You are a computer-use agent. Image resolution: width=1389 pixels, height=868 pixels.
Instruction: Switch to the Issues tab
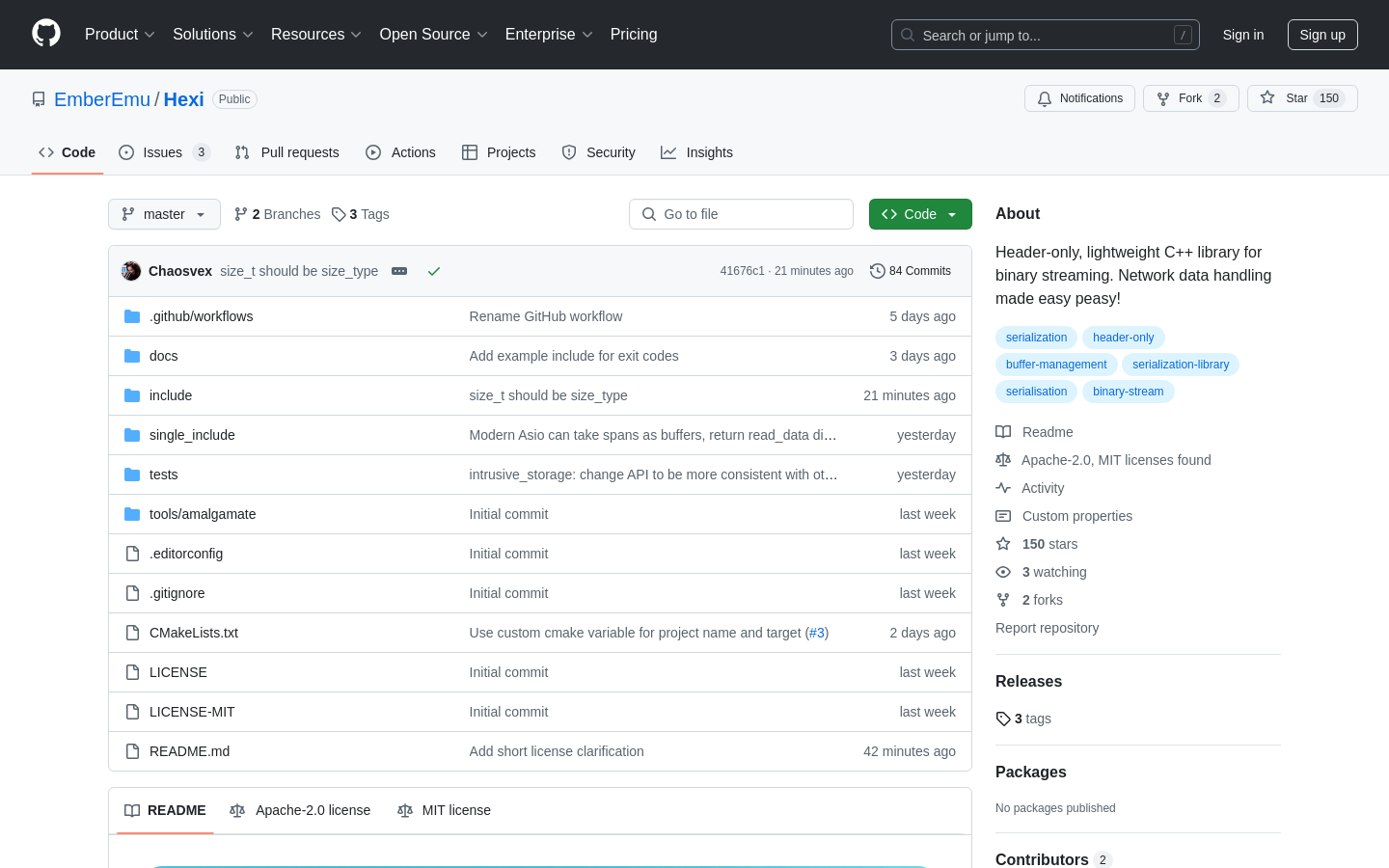(164, 152)
